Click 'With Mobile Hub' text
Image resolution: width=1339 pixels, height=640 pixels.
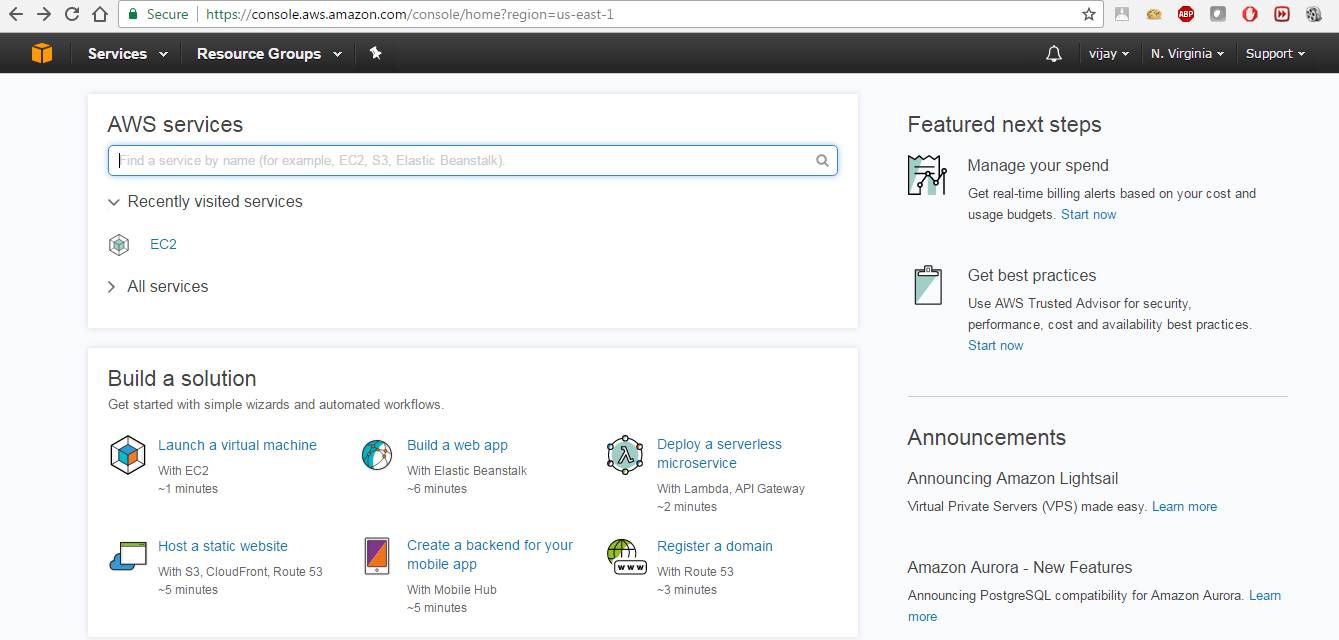coord(452,590)
